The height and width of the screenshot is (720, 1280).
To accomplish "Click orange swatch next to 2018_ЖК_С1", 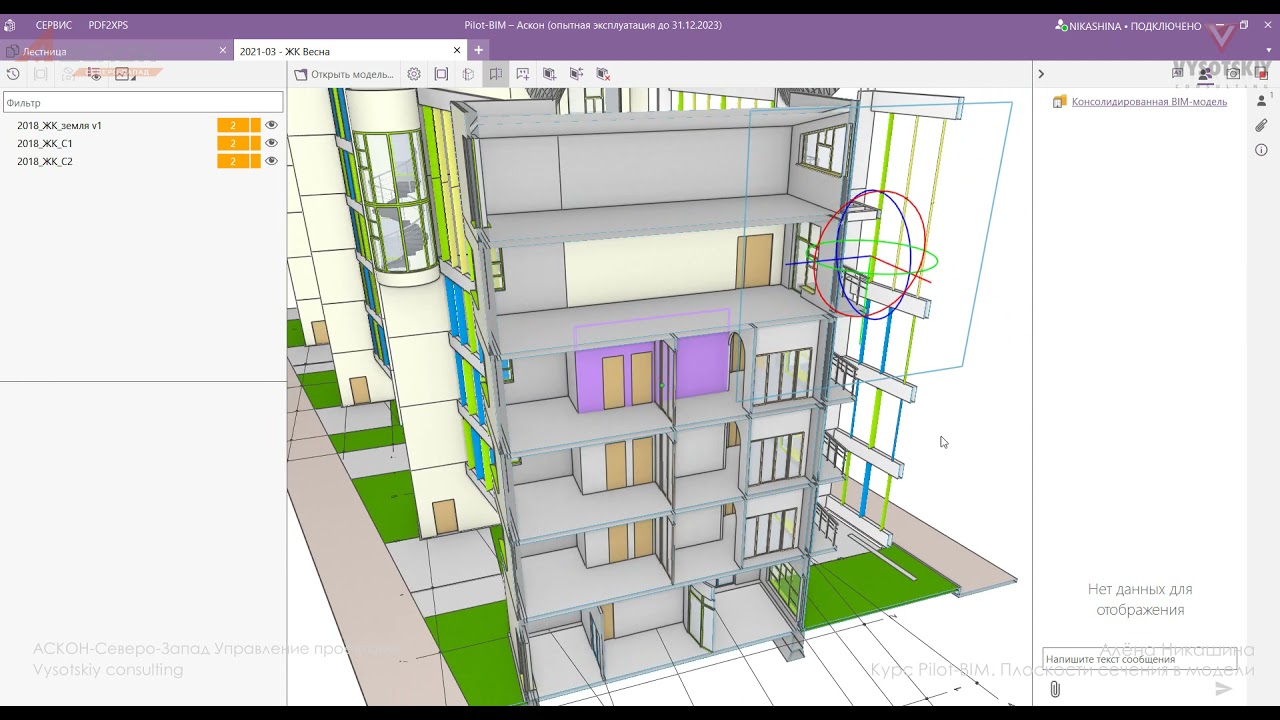I will coord(255,144).
